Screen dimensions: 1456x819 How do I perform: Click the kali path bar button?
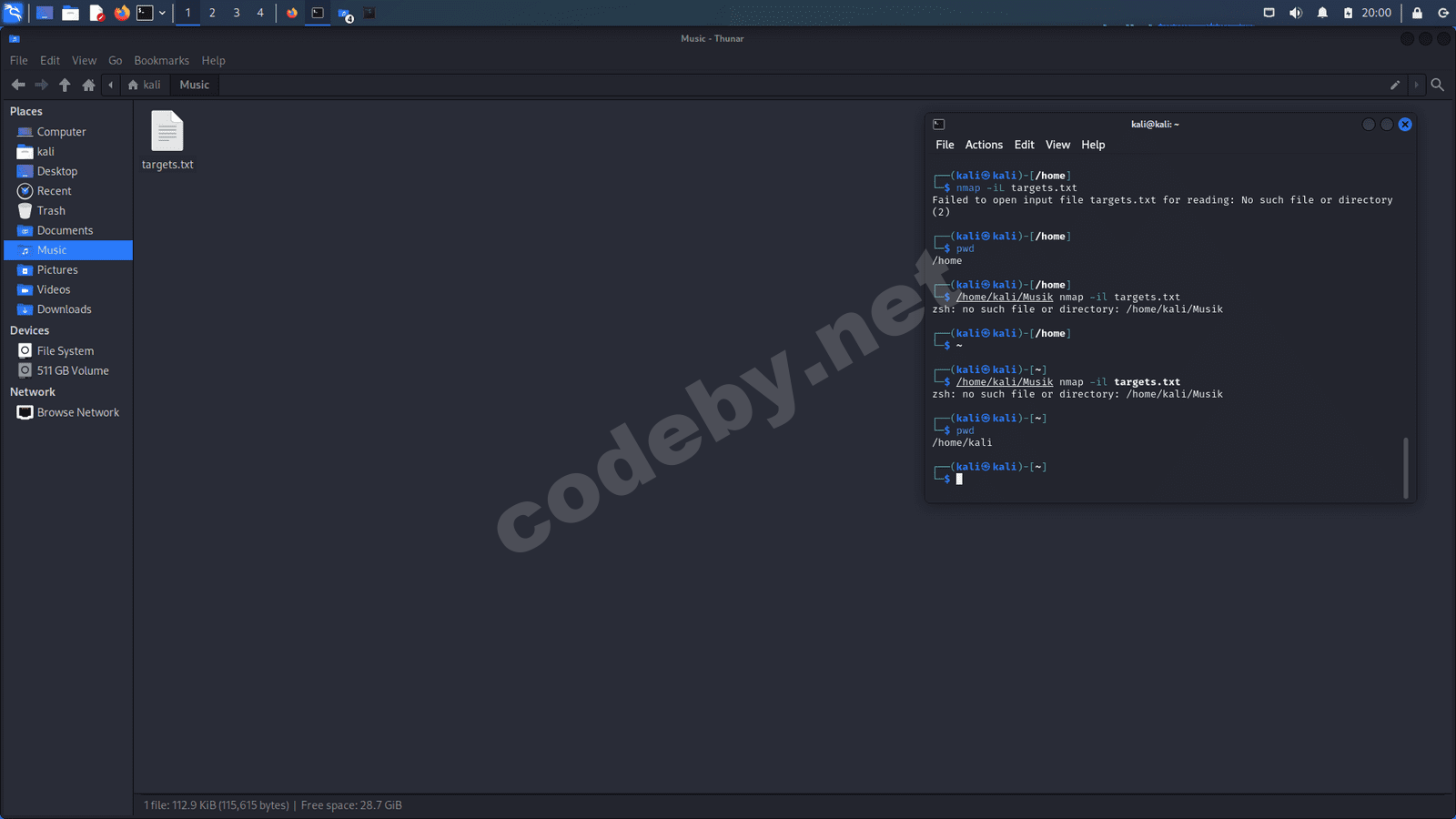(x=145, y=85)
